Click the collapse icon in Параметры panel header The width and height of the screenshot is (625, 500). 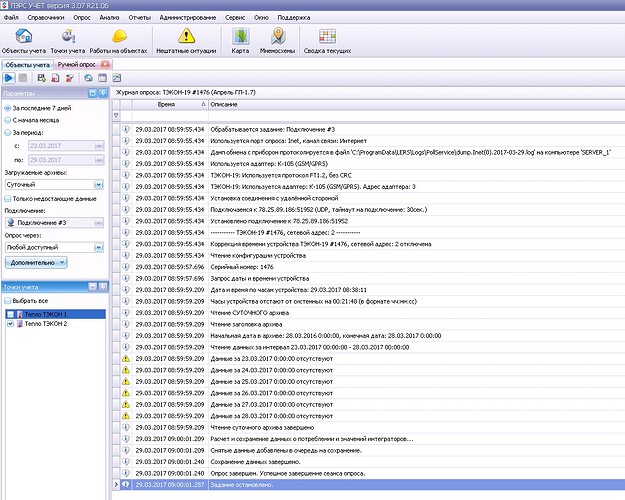pyautogui.click(x=92, y=93)
